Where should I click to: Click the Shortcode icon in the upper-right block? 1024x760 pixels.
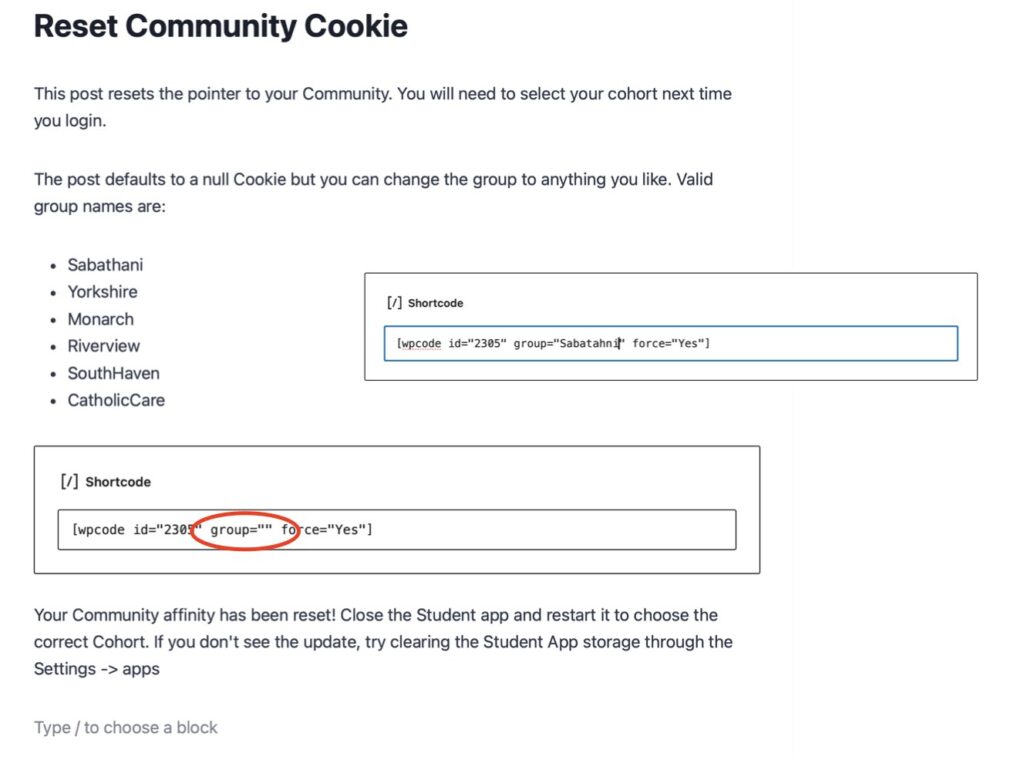(x=394, y=303)
